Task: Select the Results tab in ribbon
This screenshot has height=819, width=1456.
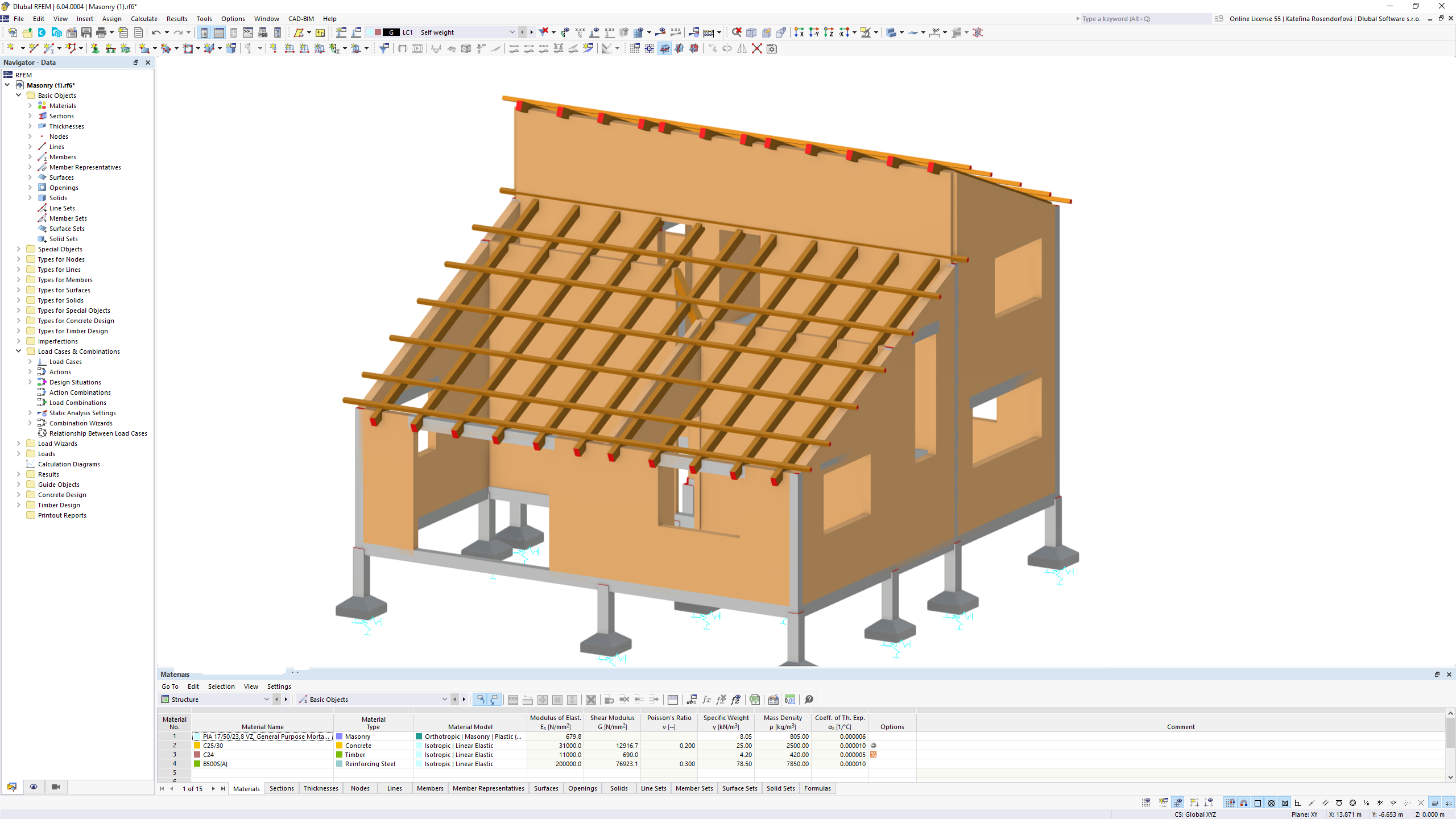Action: 176,18
